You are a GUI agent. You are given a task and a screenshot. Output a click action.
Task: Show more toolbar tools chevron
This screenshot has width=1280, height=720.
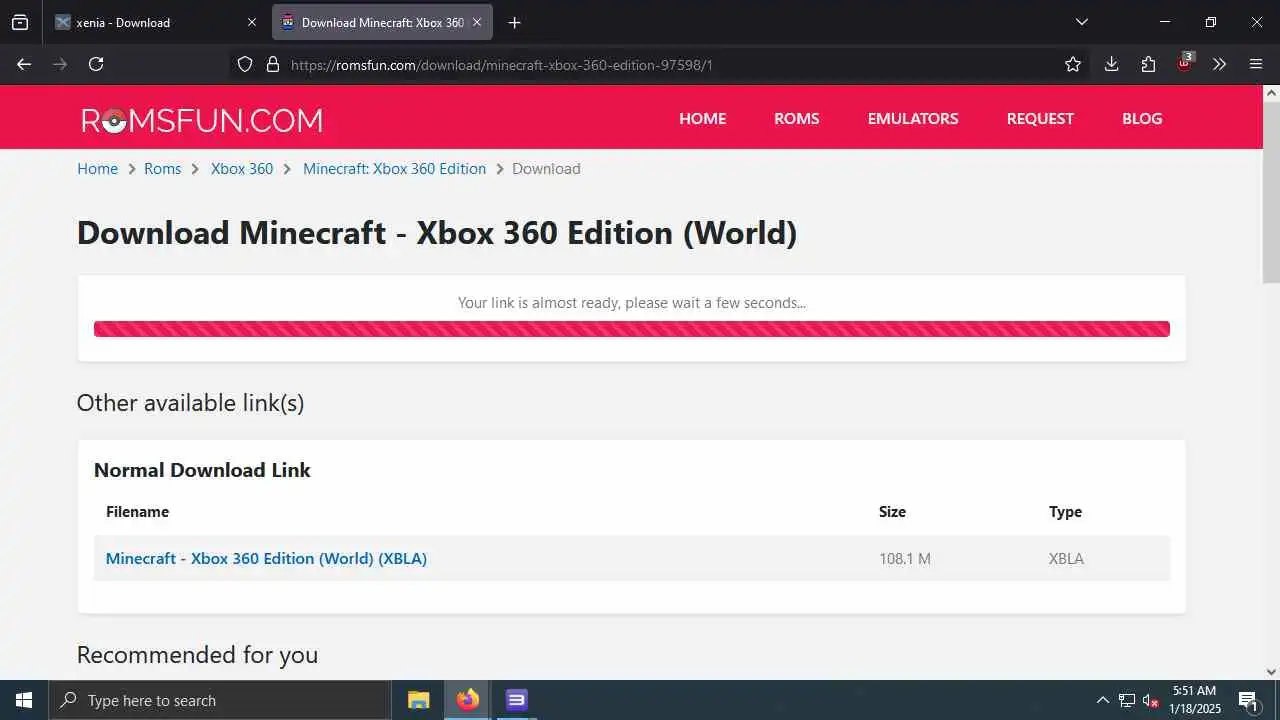coord(1219,64)
